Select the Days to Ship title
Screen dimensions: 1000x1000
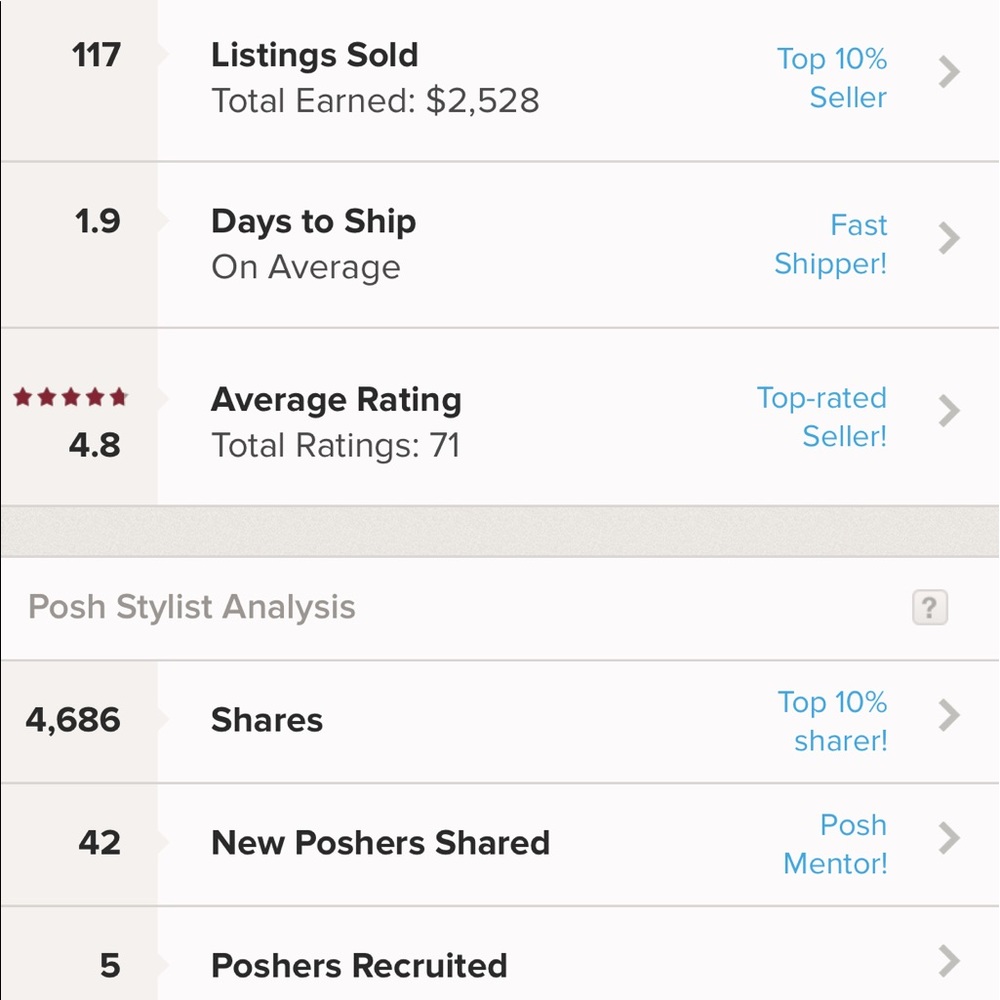click(313, 221)
